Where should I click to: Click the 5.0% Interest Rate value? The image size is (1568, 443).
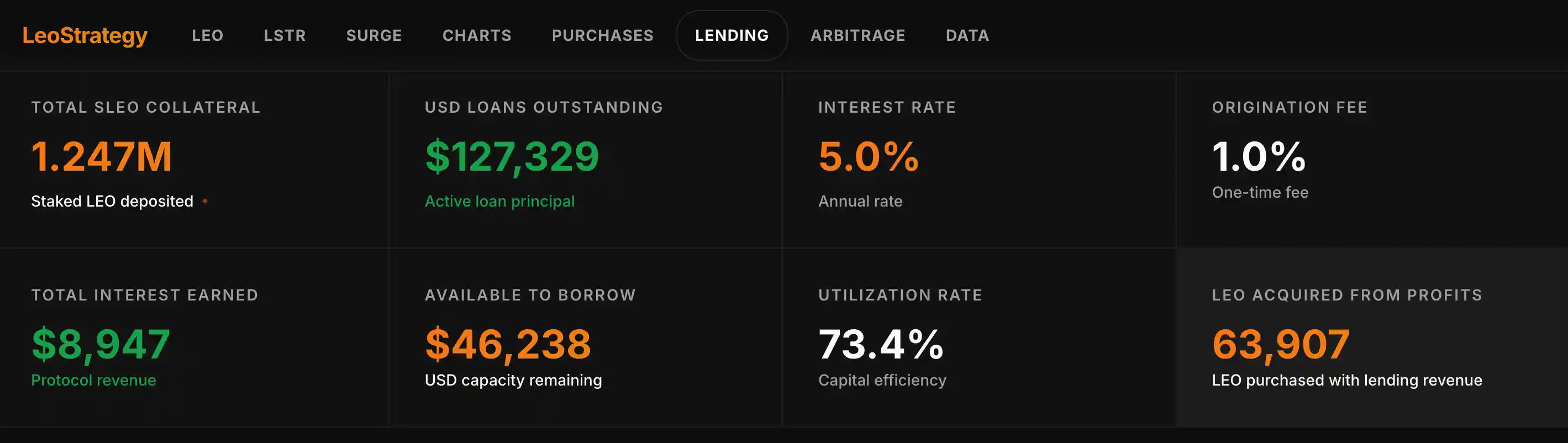[868, 156]
